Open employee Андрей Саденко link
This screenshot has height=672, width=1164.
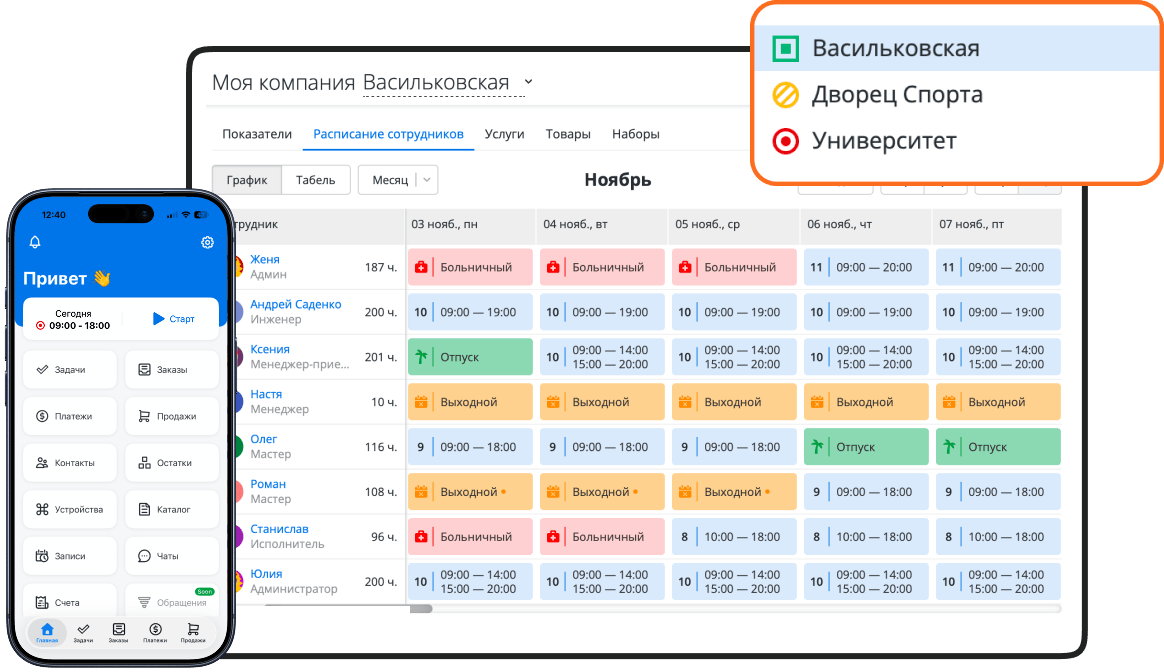[x=295, y=304]
